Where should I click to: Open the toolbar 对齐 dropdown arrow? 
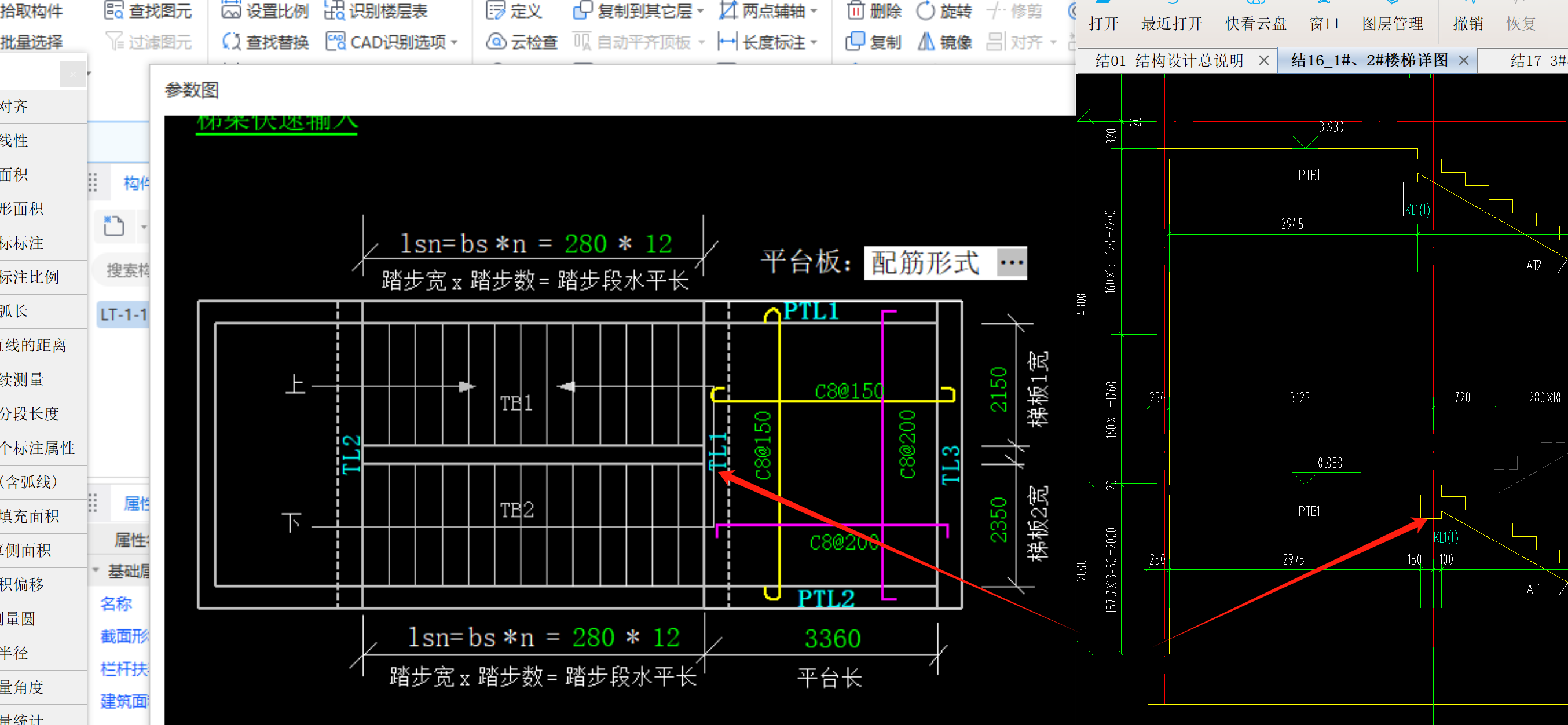(x=1054, y=42)
